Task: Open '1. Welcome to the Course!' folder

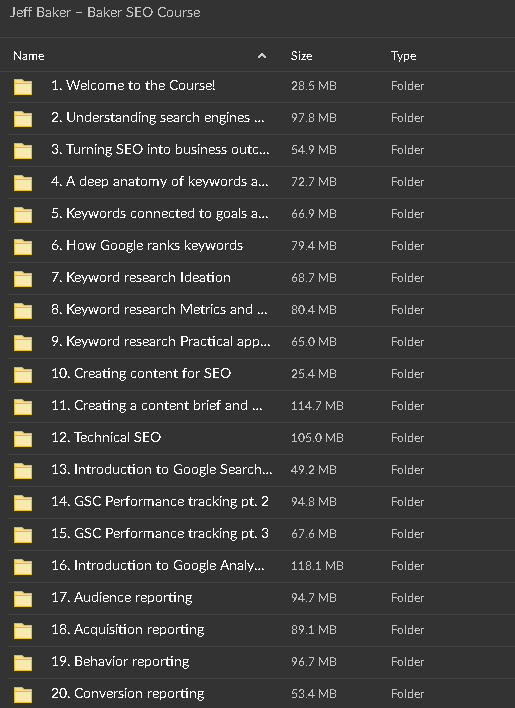Action: click(x=133, y=85)
